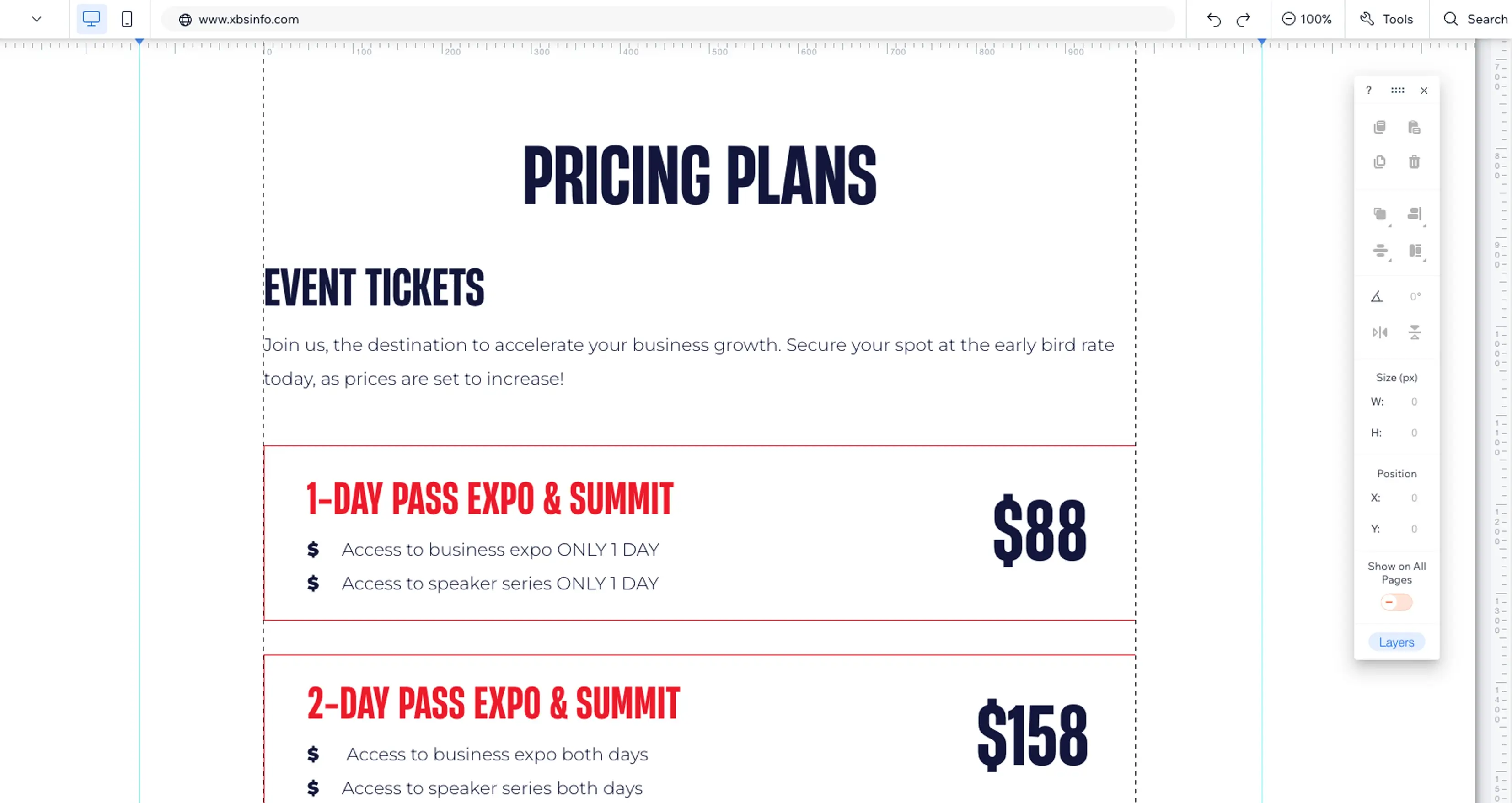The height and width of the screenshot is (803, 1512).
Task: Open Search in top bar
Action: point(1475,19)
